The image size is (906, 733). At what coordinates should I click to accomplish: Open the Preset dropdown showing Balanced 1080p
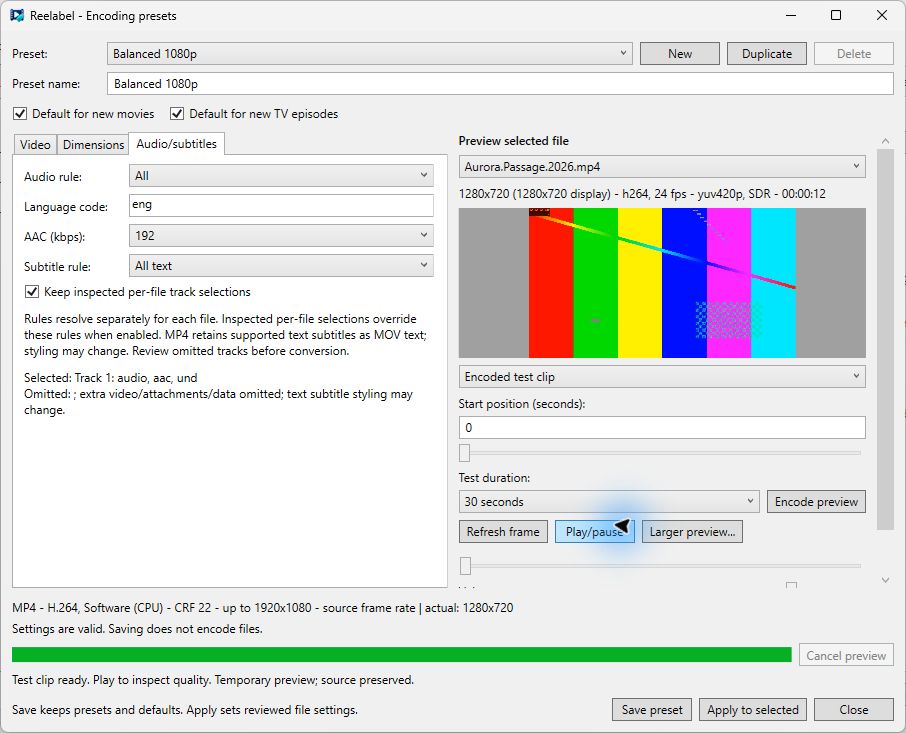pyautogui.click(x=370, y=54)
